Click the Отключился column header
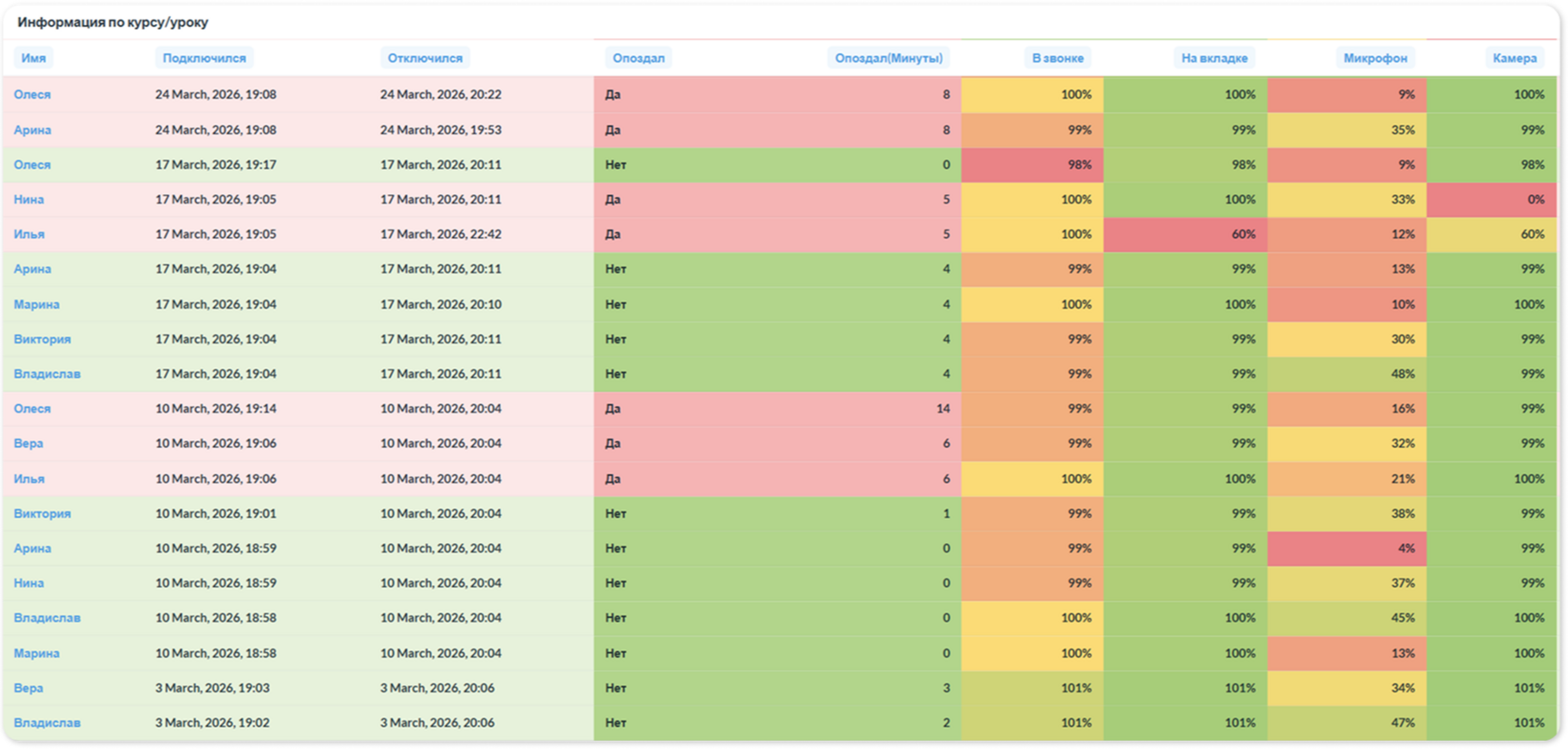Viewport: 1568px width, 754px height. pyautogui.click(x=426, y=58)
